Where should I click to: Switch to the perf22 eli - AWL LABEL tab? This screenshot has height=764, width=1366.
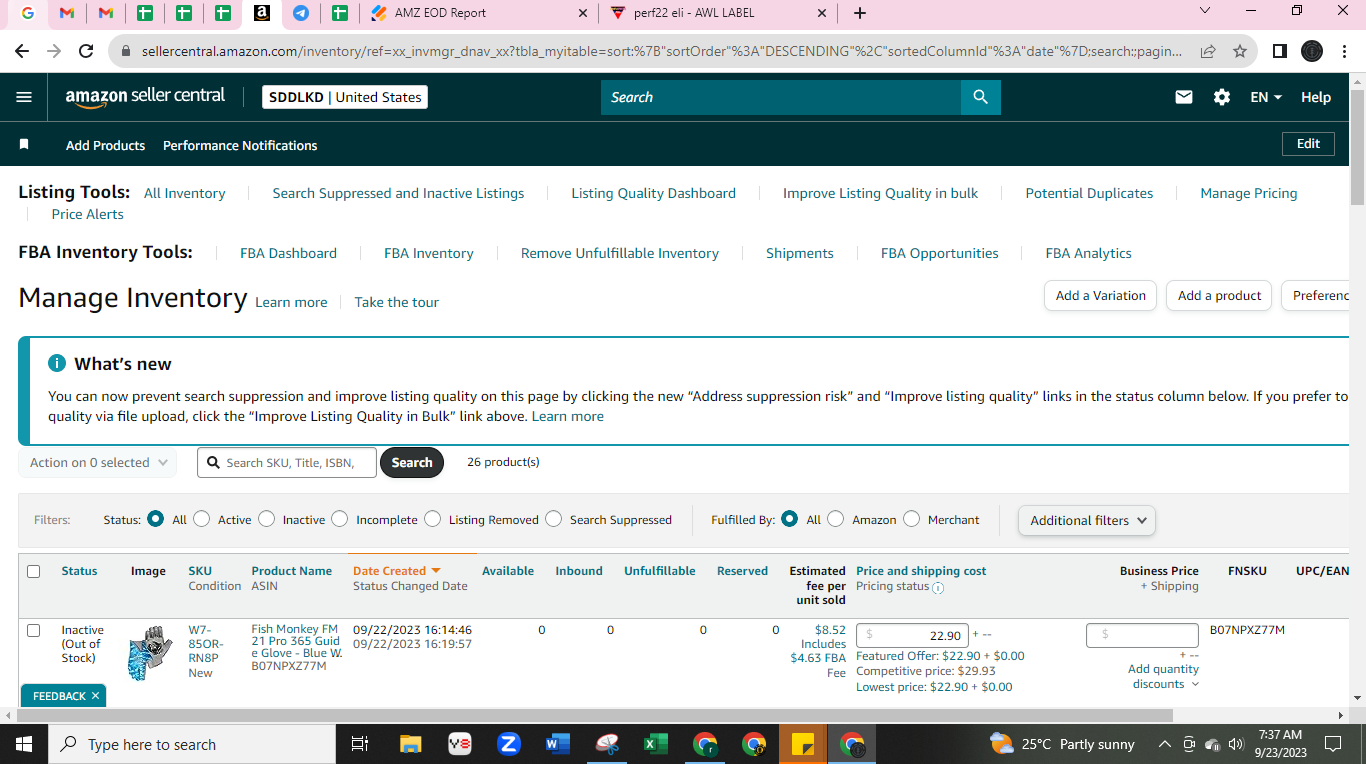click(720, 13)
